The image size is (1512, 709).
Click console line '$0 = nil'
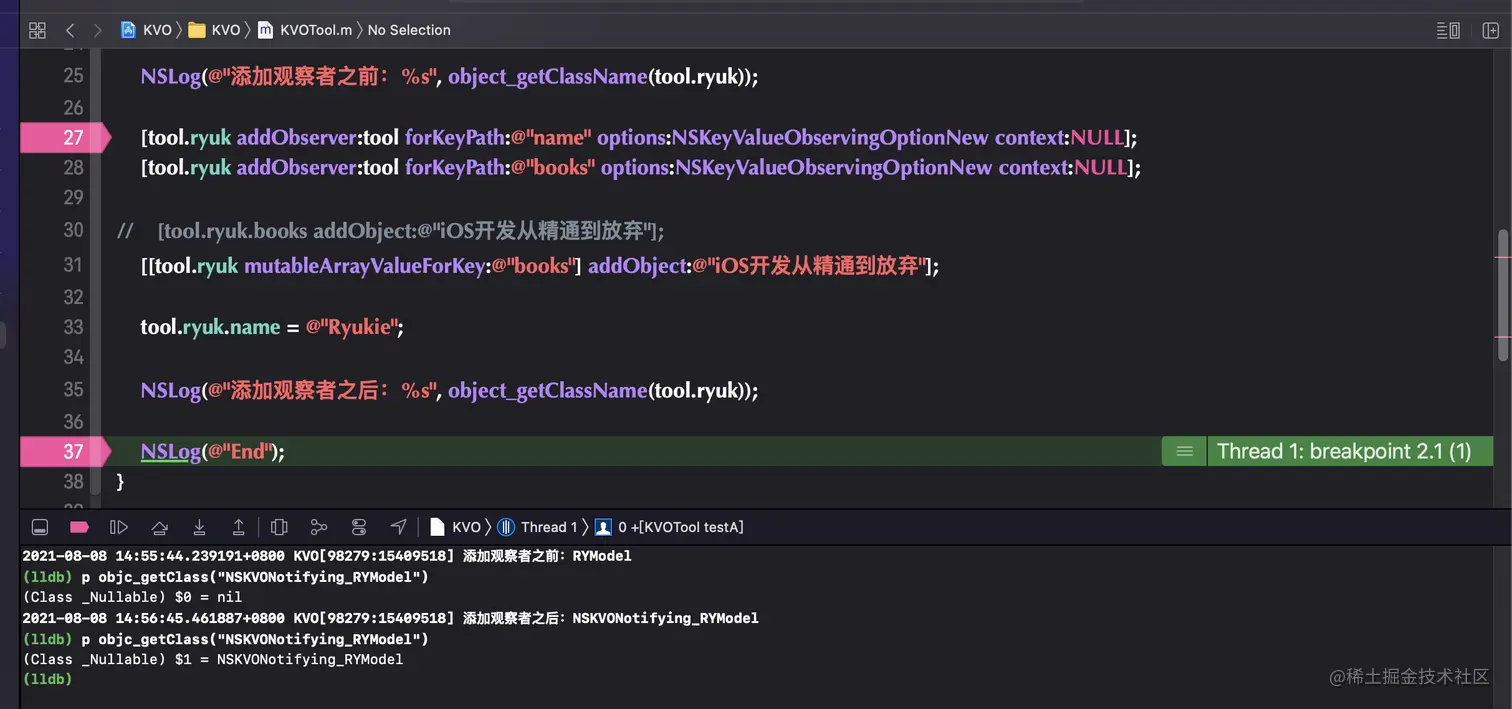tap(132, 597)
